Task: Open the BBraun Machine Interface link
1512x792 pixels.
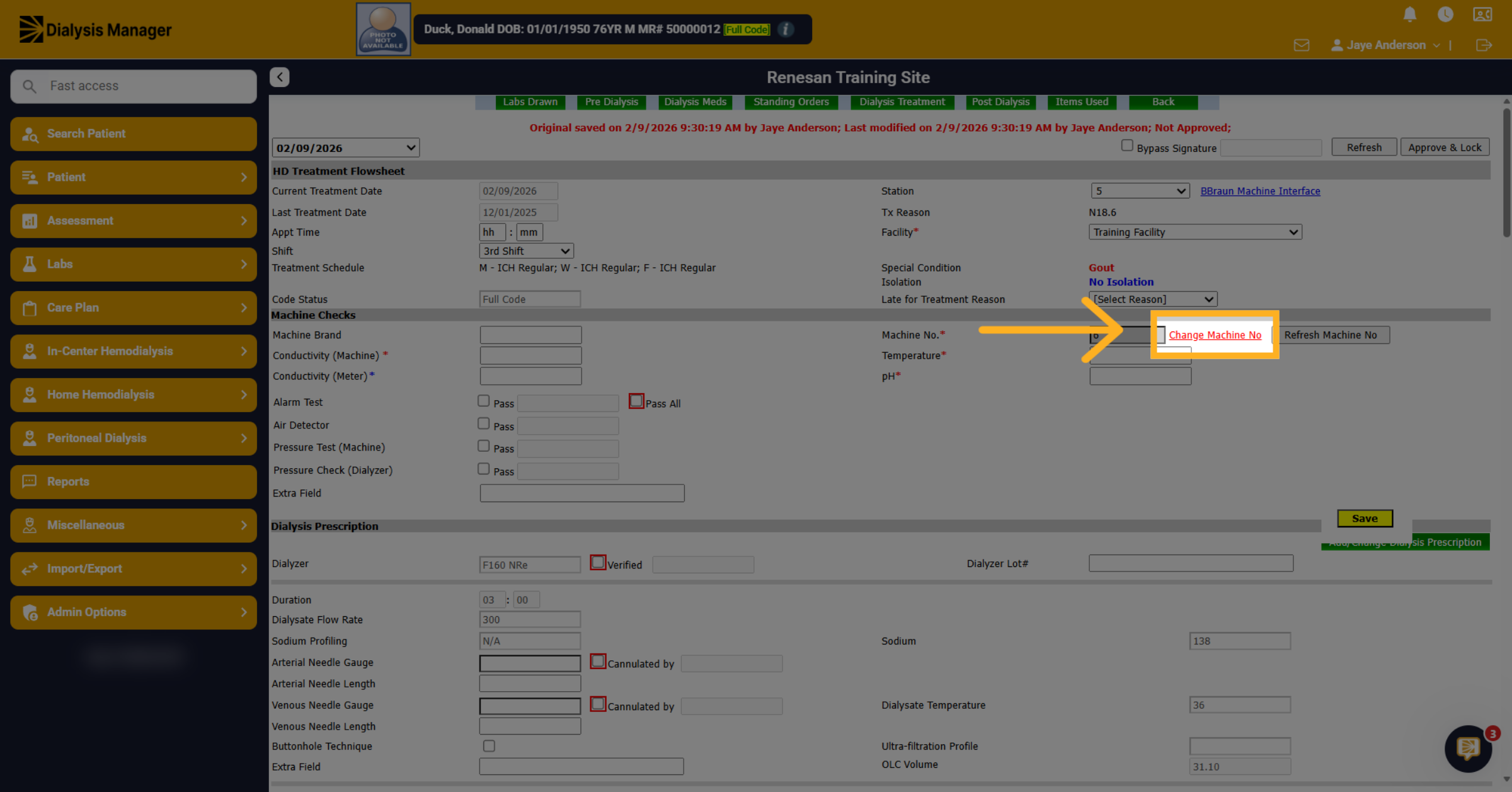Action: pos(1260,191)
